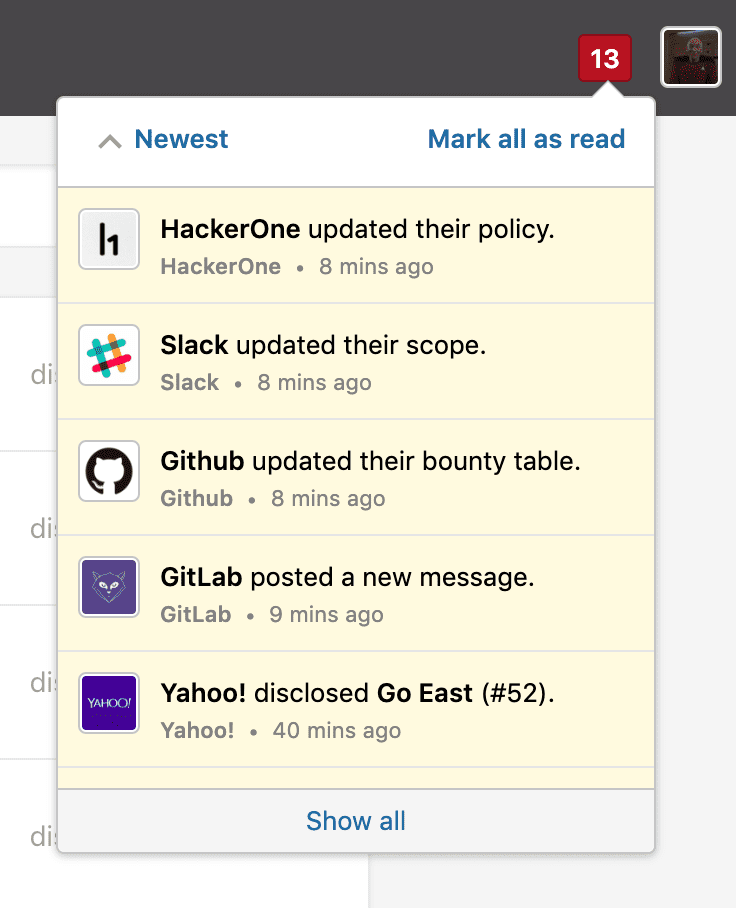Click the gray Yahoo! program name subtitle

click(x=197, y=730)
